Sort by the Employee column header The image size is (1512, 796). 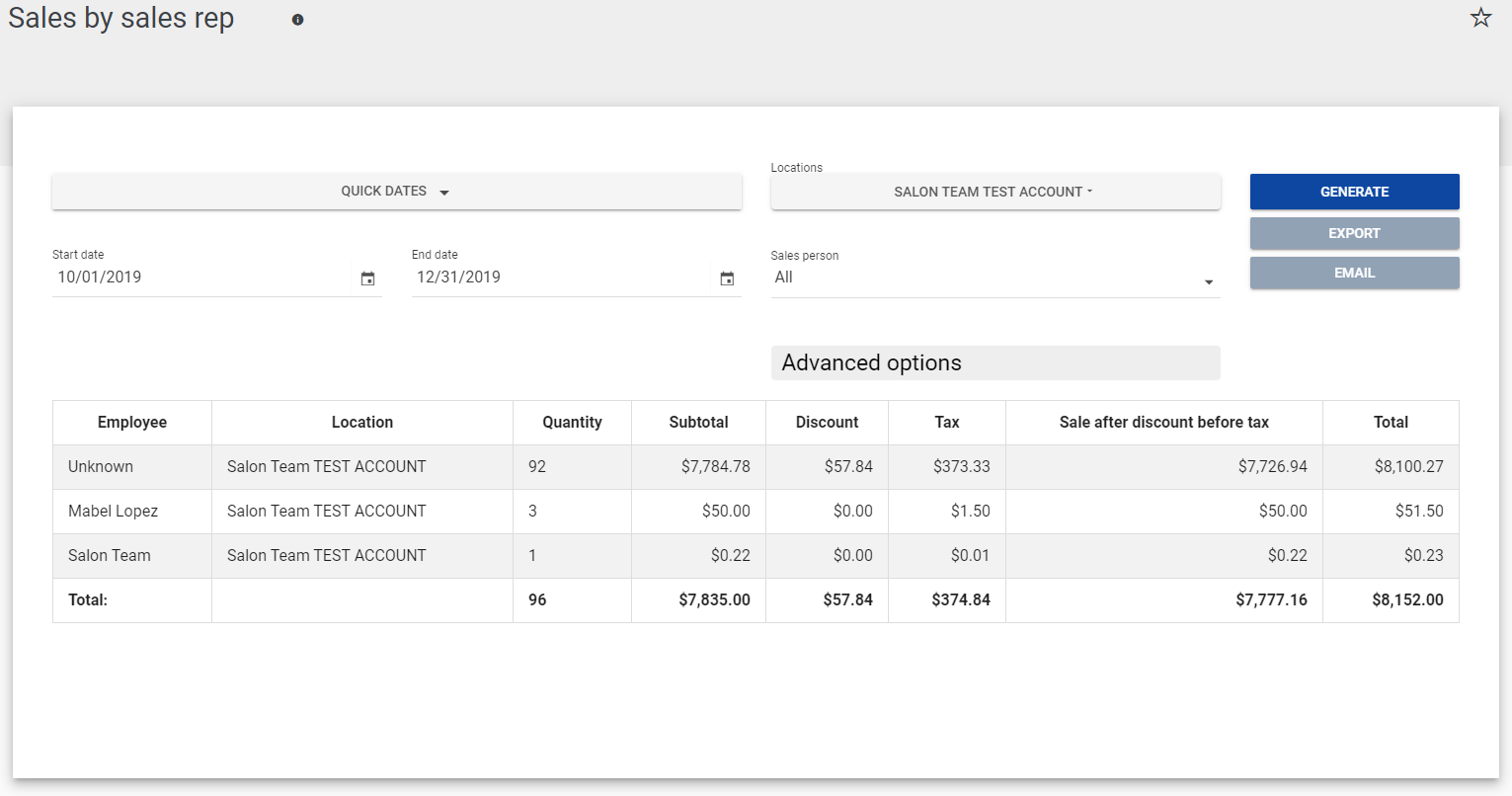click(x=132, y=422)
